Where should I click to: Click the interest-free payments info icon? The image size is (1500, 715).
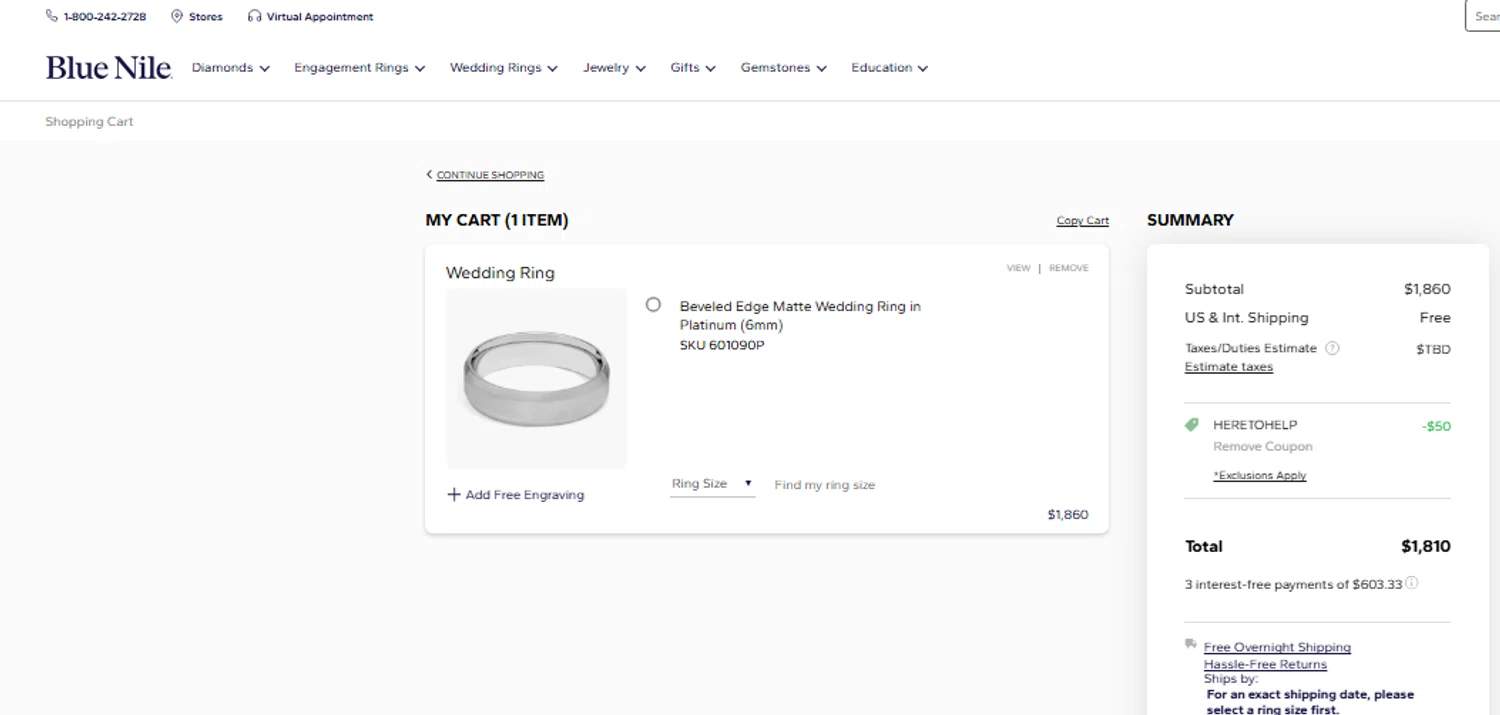pyautogui.click(x=1412, y=583)
